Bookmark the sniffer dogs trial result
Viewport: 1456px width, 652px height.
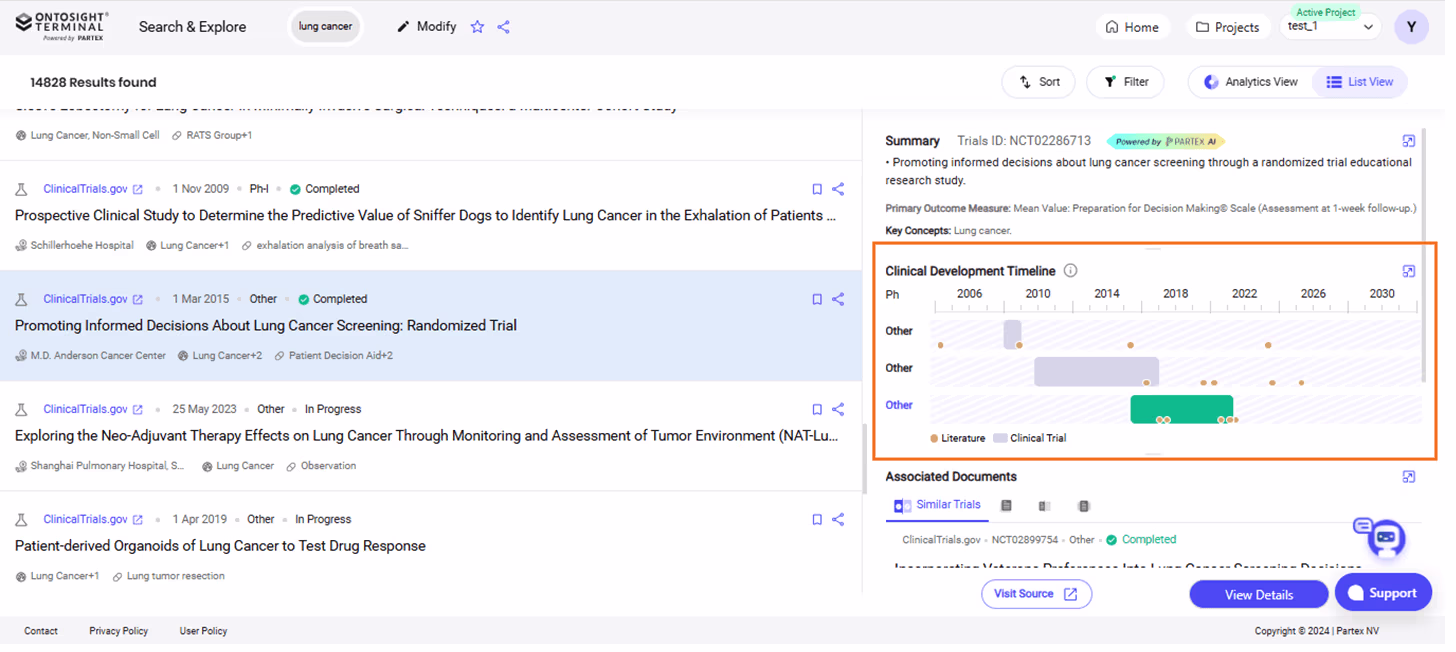coord(817,188)
